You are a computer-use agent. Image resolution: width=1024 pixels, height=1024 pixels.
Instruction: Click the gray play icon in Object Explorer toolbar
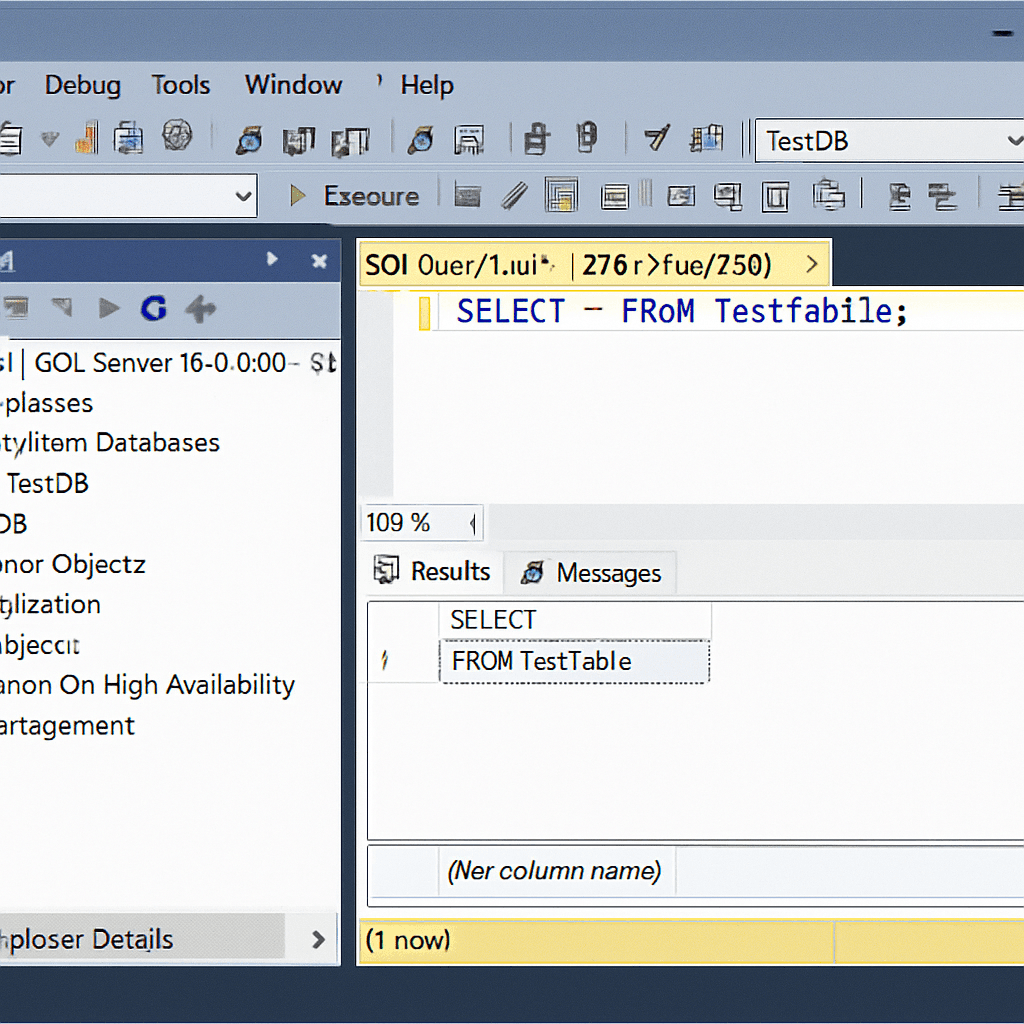click(x=109, y=308)
